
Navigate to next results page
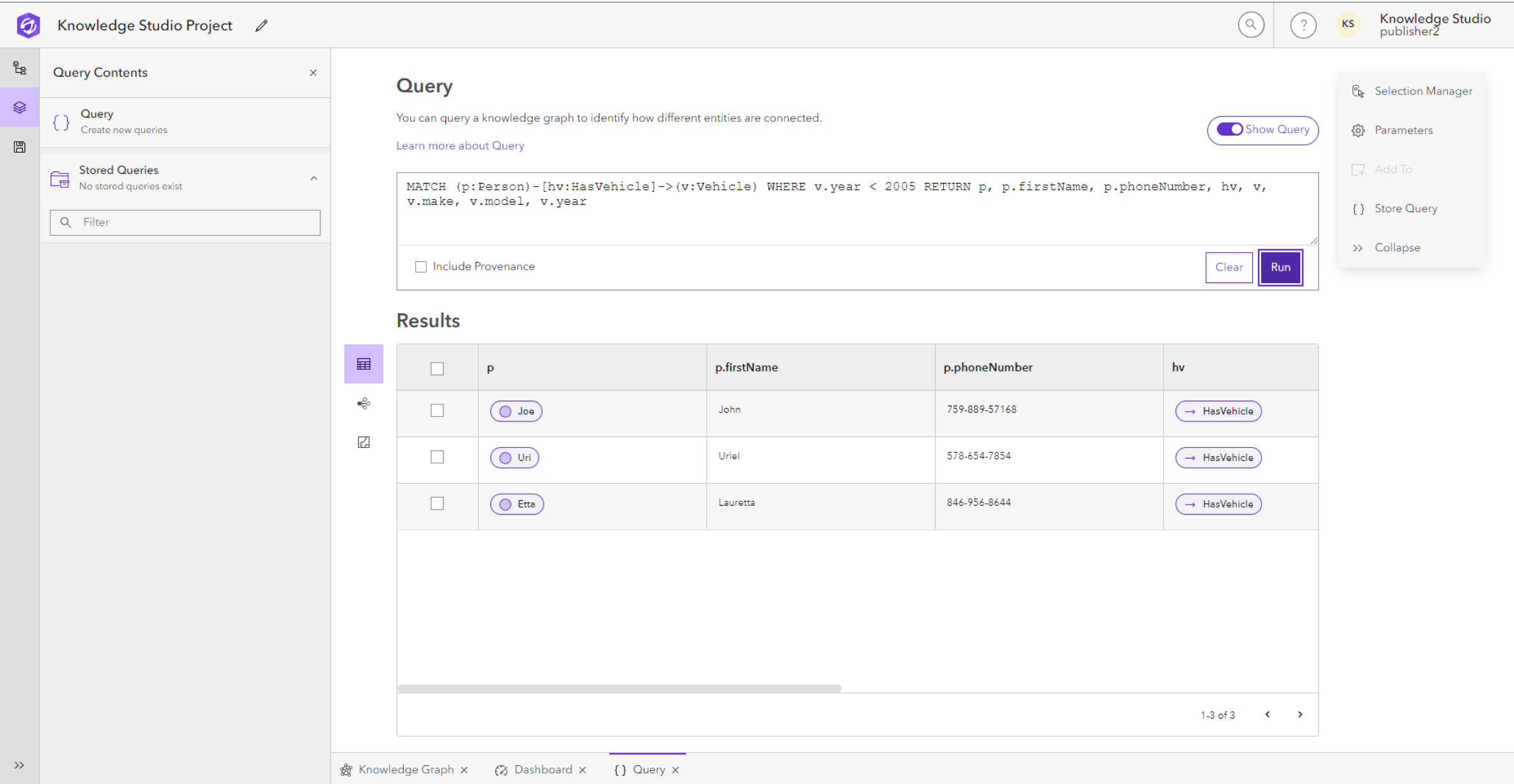tap(1300, 713)
